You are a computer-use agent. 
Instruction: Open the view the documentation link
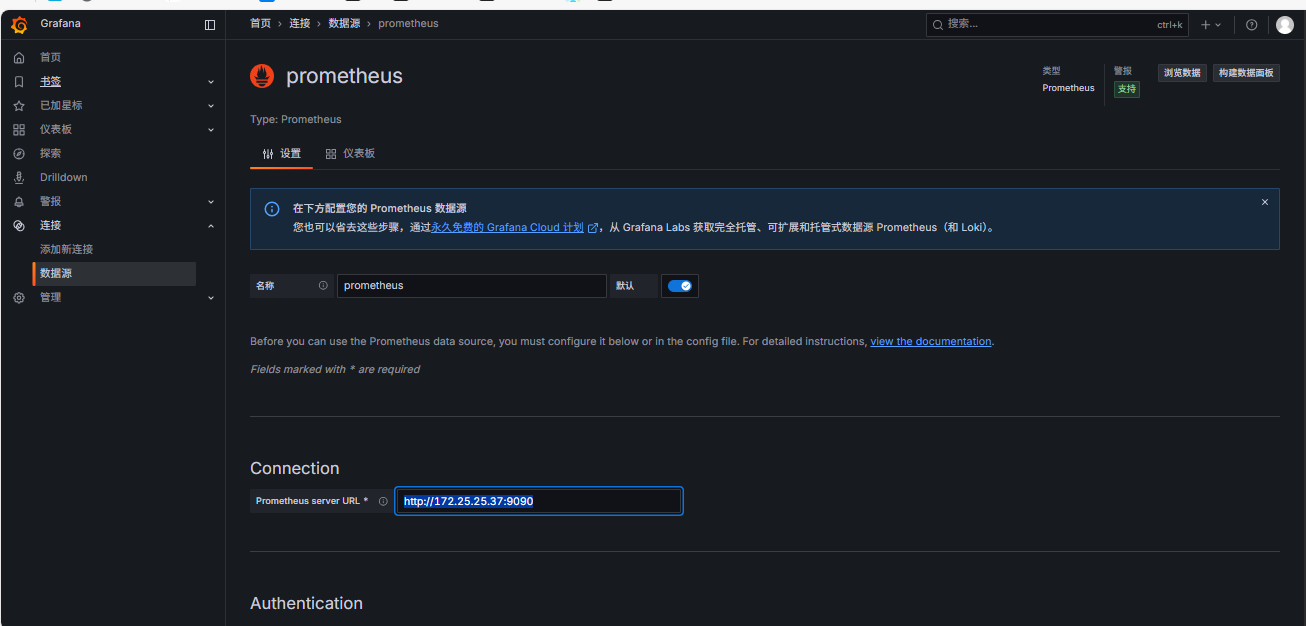pos(931,342)
